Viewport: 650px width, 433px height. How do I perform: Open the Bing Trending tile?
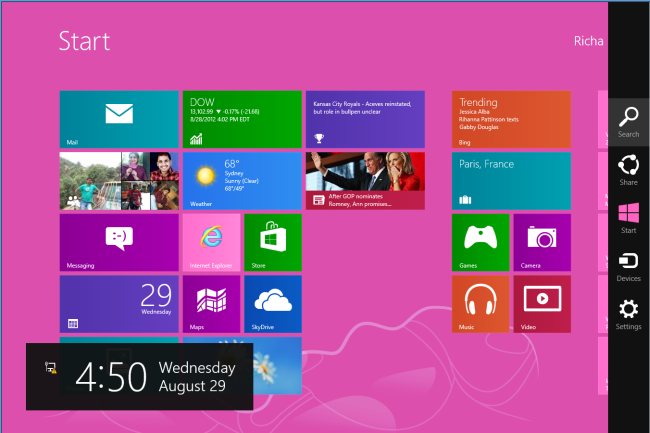coord(511,119)
